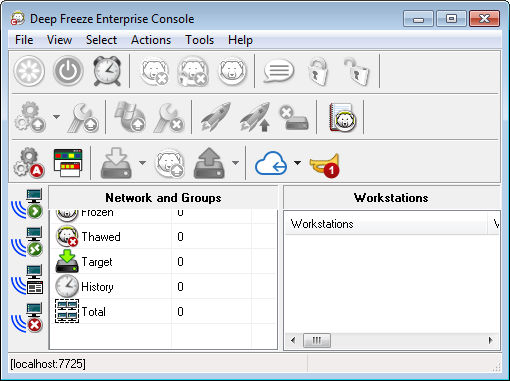The image size is (510, 381).
Task: Click the right scroll arrow in Workstations pane
Action: 490,340
